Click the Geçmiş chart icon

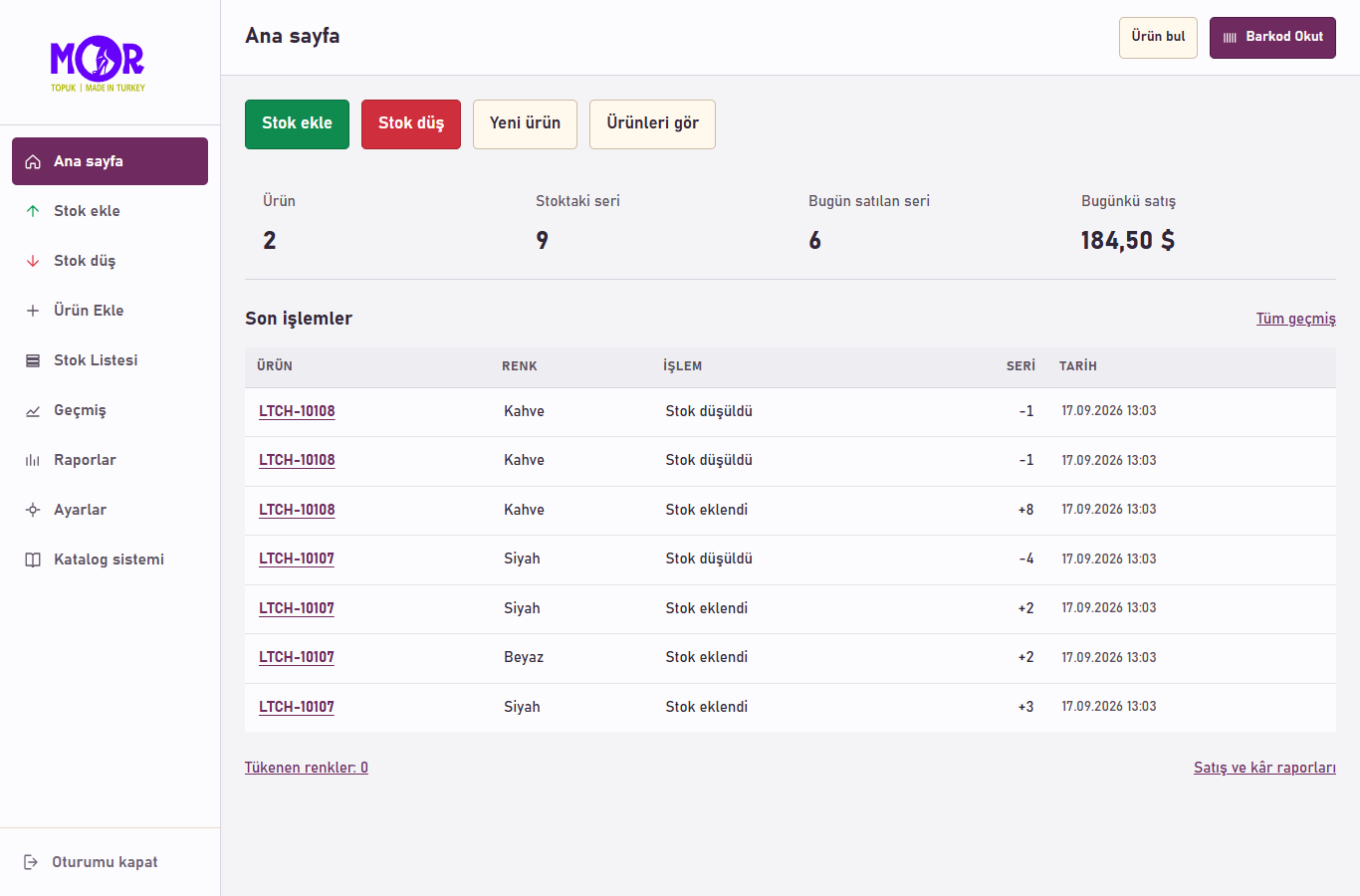pos(33,410)
